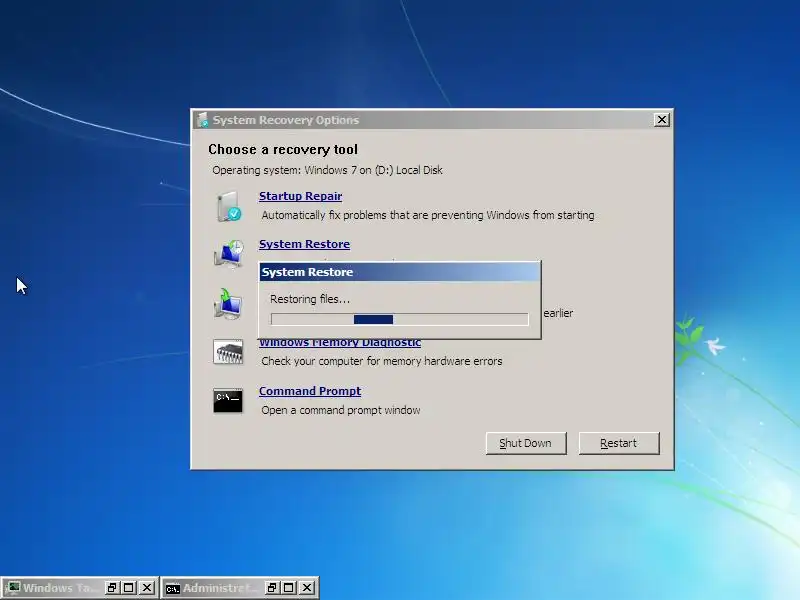Select the Administrat... minimized window title

pos(219,588)
